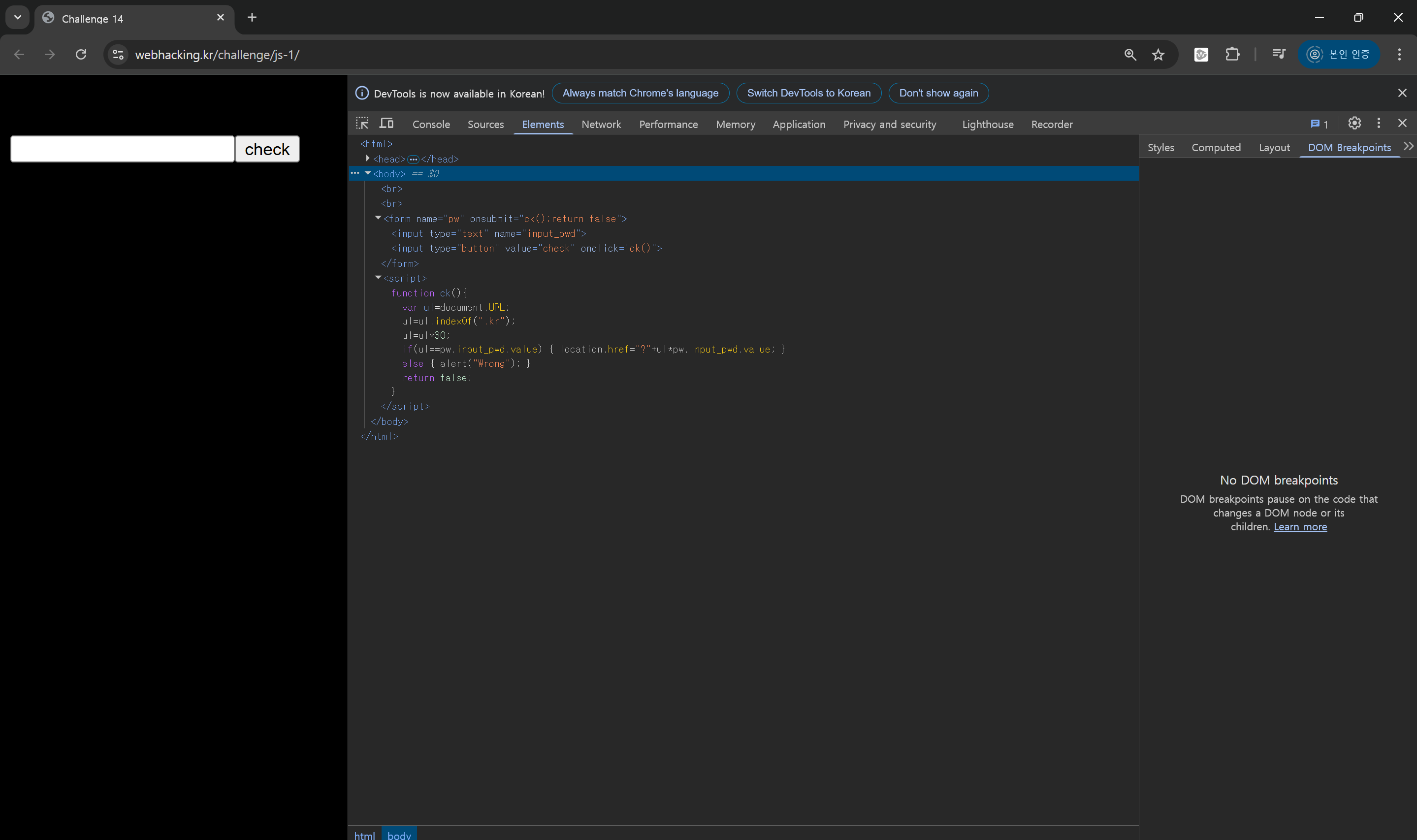Image resolution: width=1417 pixels, height=840 pixels.
Task: Click the closing script tag row
Action: (x=405, y=406)
